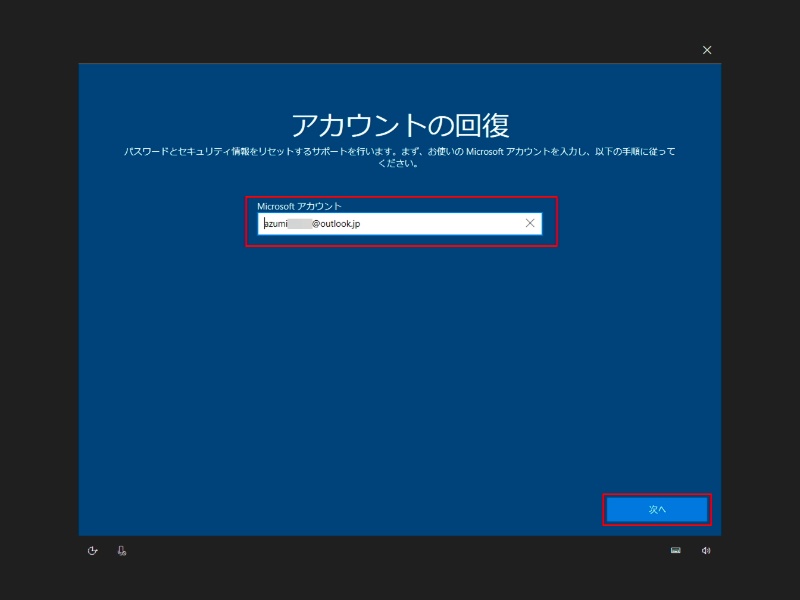Click the volume speaker icon
Viewport: 800px width, 600px height.
pos(706,550)
